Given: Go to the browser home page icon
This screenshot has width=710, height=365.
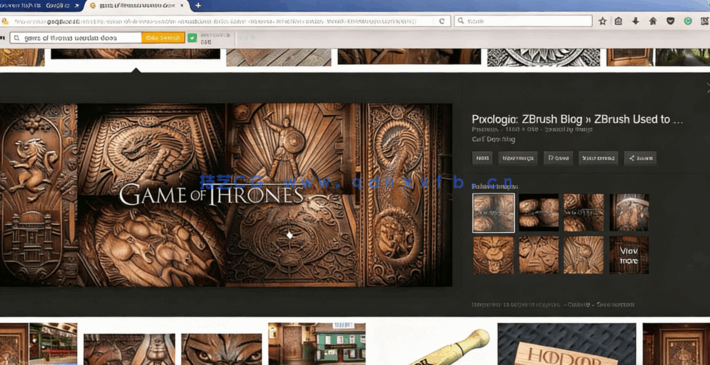Looking at the screenshot, I should 652,21.
